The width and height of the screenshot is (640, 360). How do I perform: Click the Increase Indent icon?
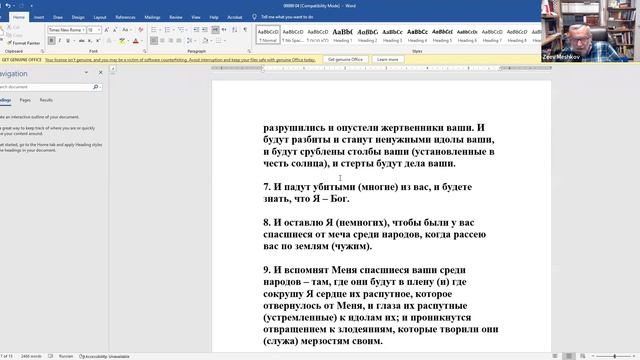205,30
